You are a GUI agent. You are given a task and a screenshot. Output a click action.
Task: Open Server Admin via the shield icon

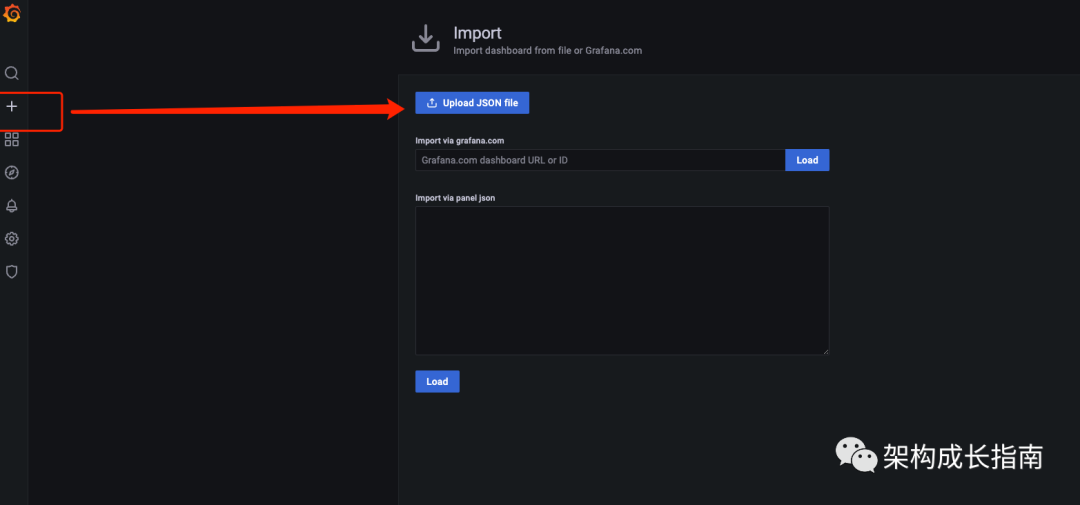click(x=12, y=271)
